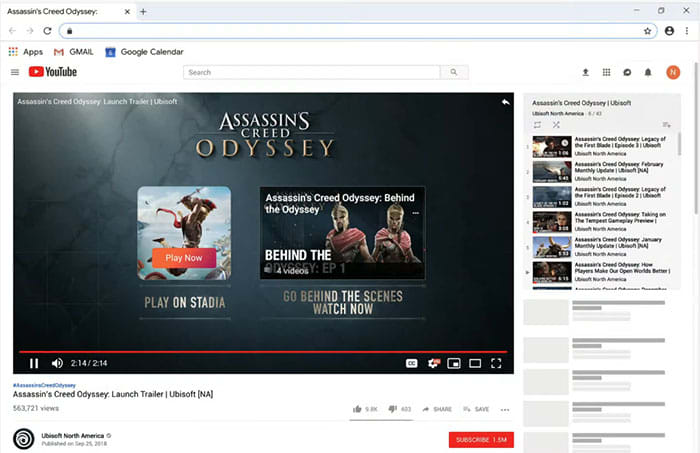700x453 pixels.
Task: Open the YouTube hamburger guide menu
Action: coord(14,72)
